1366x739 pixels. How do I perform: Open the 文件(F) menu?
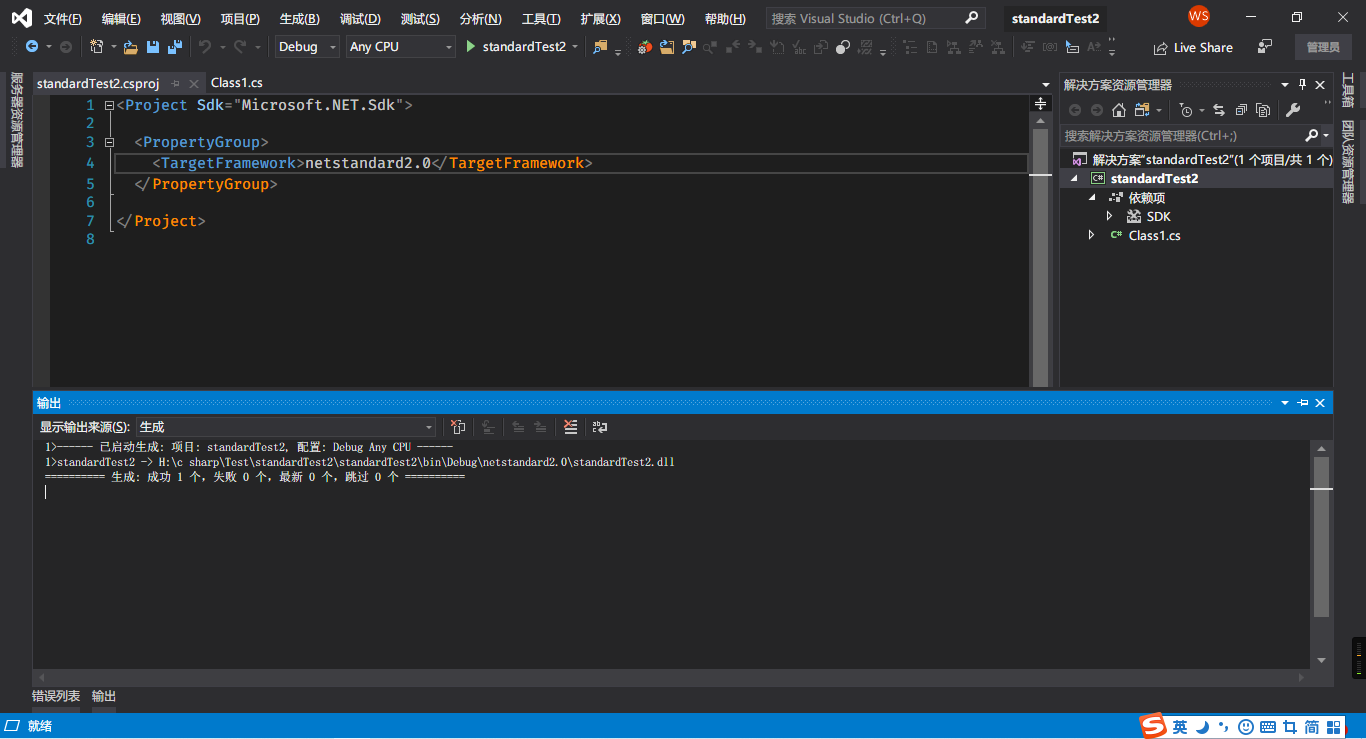tap(63, 19)
